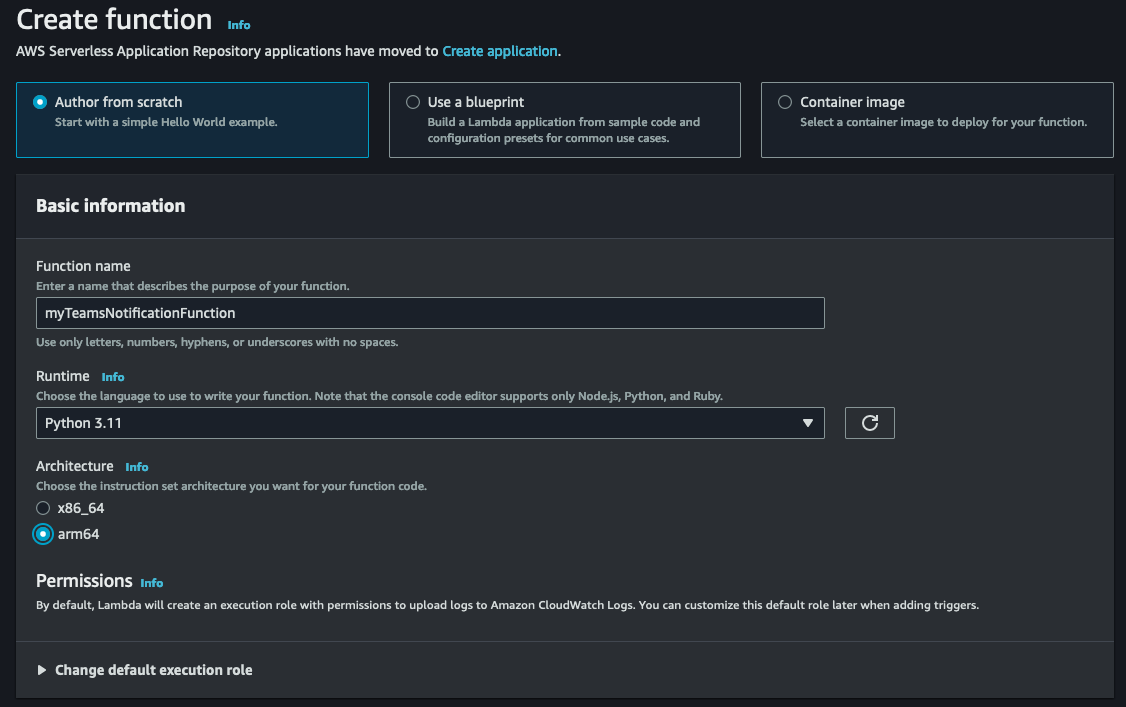Select the Use a blueprint radio button
1126x707 pixels.
[x=413, y=102]
